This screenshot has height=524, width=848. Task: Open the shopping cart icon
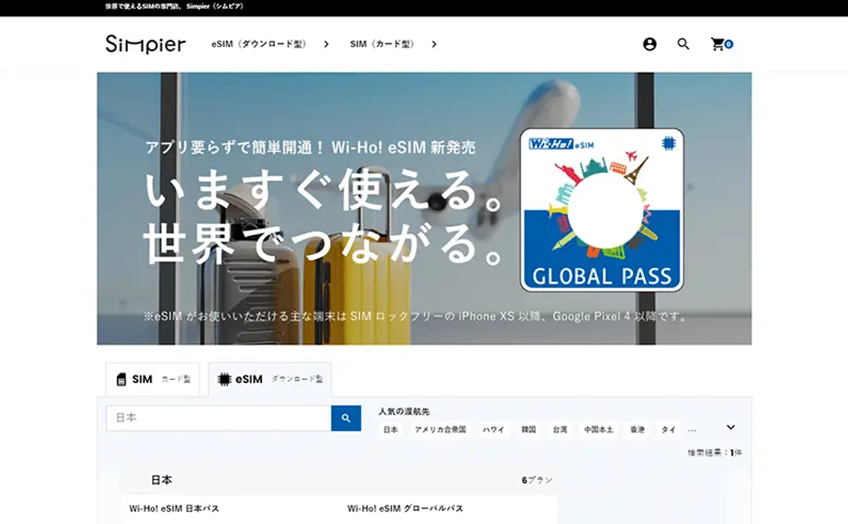tap(718, 44)
